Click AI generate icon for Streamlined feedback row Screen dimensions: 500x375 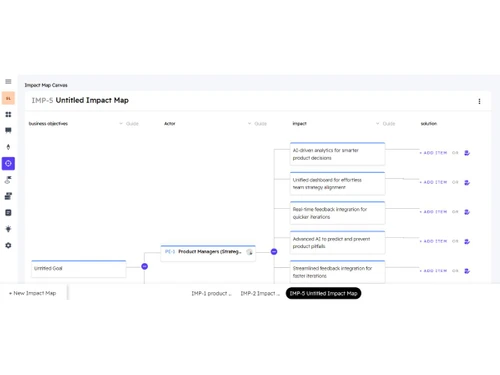click(467, 271)
